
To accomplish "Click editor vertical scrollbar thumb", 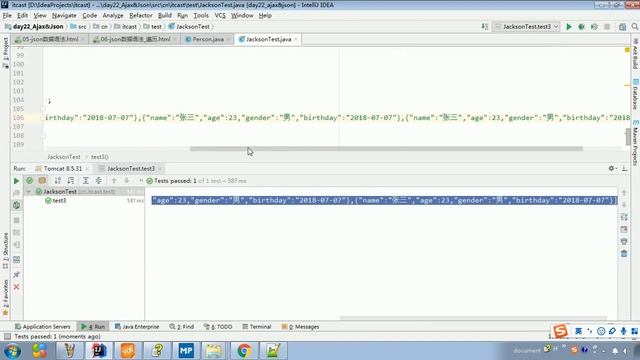I will [628, 137].
